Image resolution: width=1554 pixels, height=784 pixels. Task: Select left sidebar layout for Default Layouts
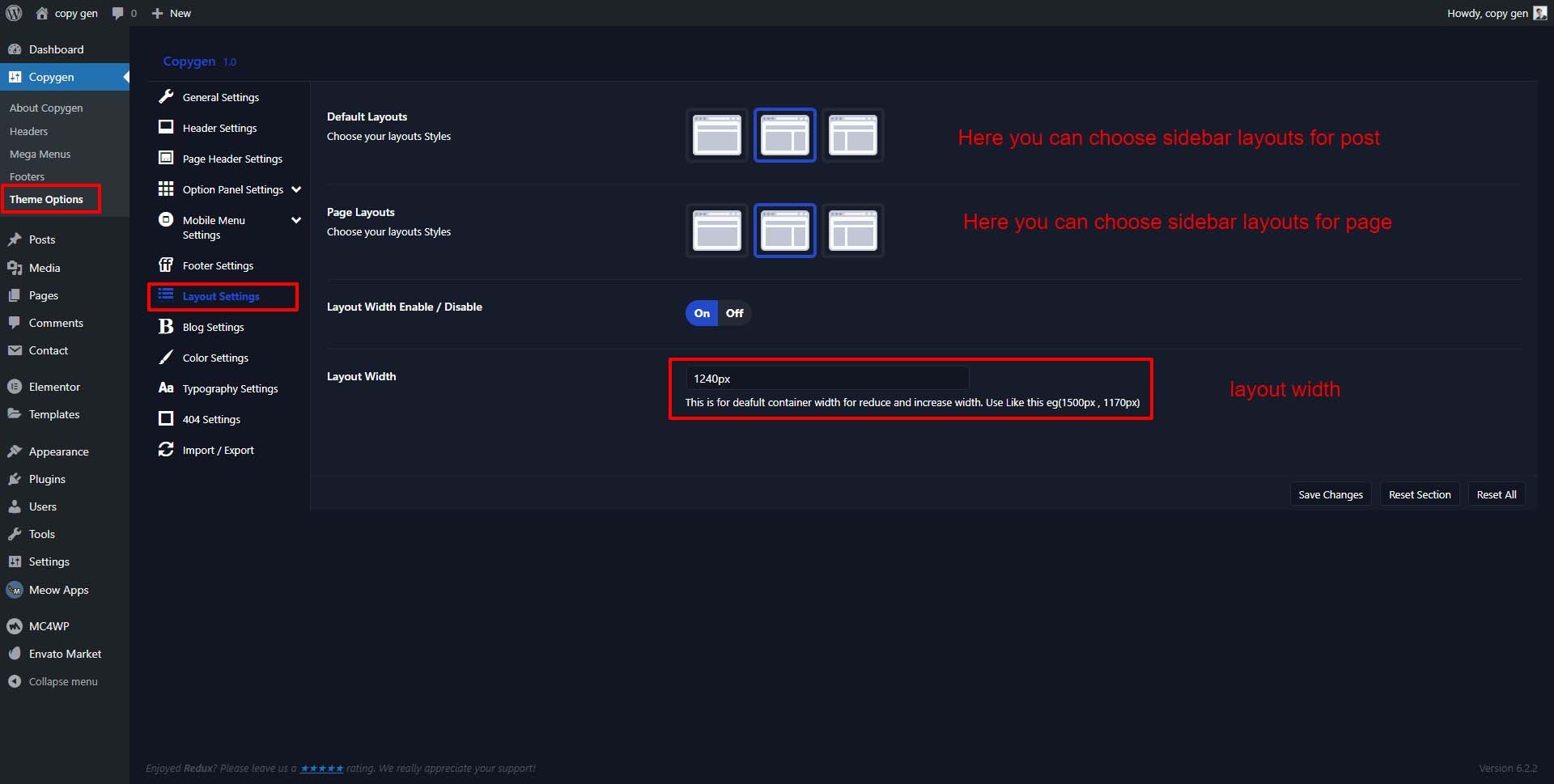pyautogui.click(x=853, y=135)
